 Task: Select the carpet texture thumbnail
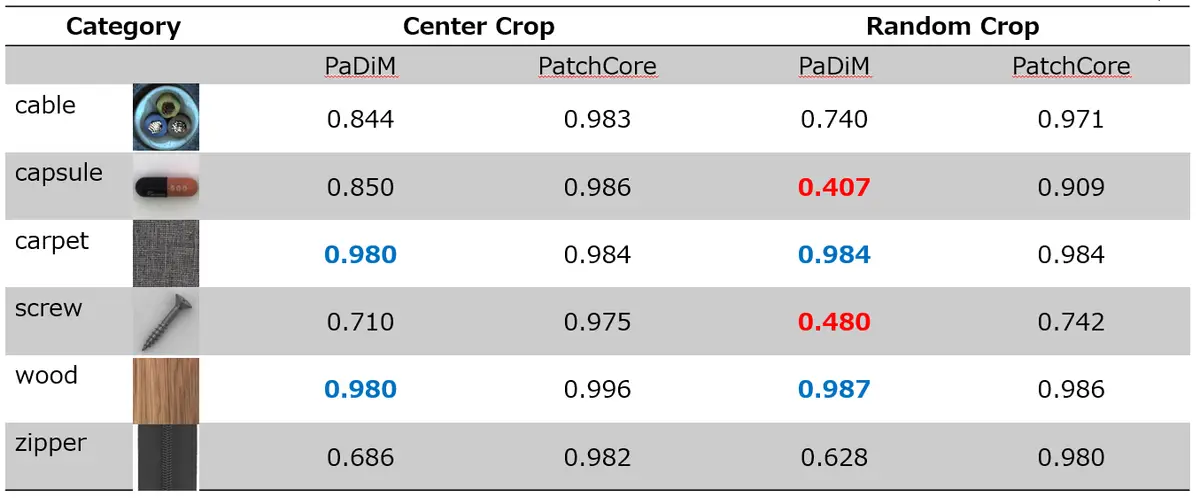[x=165, y=254]
